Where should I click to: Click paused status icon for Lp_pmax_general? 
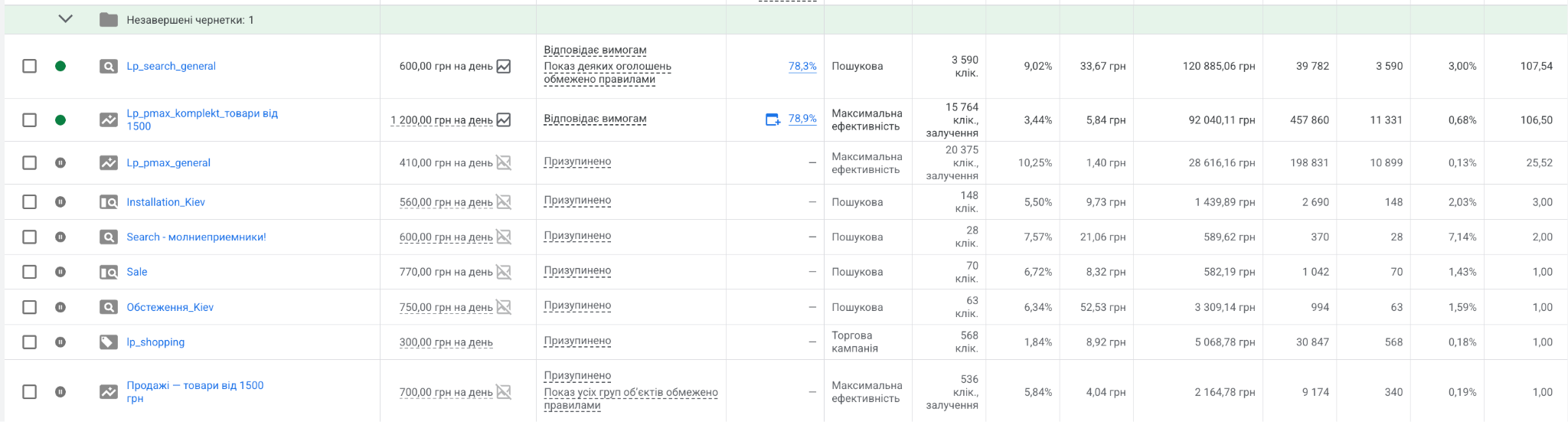tap(60, 162)
